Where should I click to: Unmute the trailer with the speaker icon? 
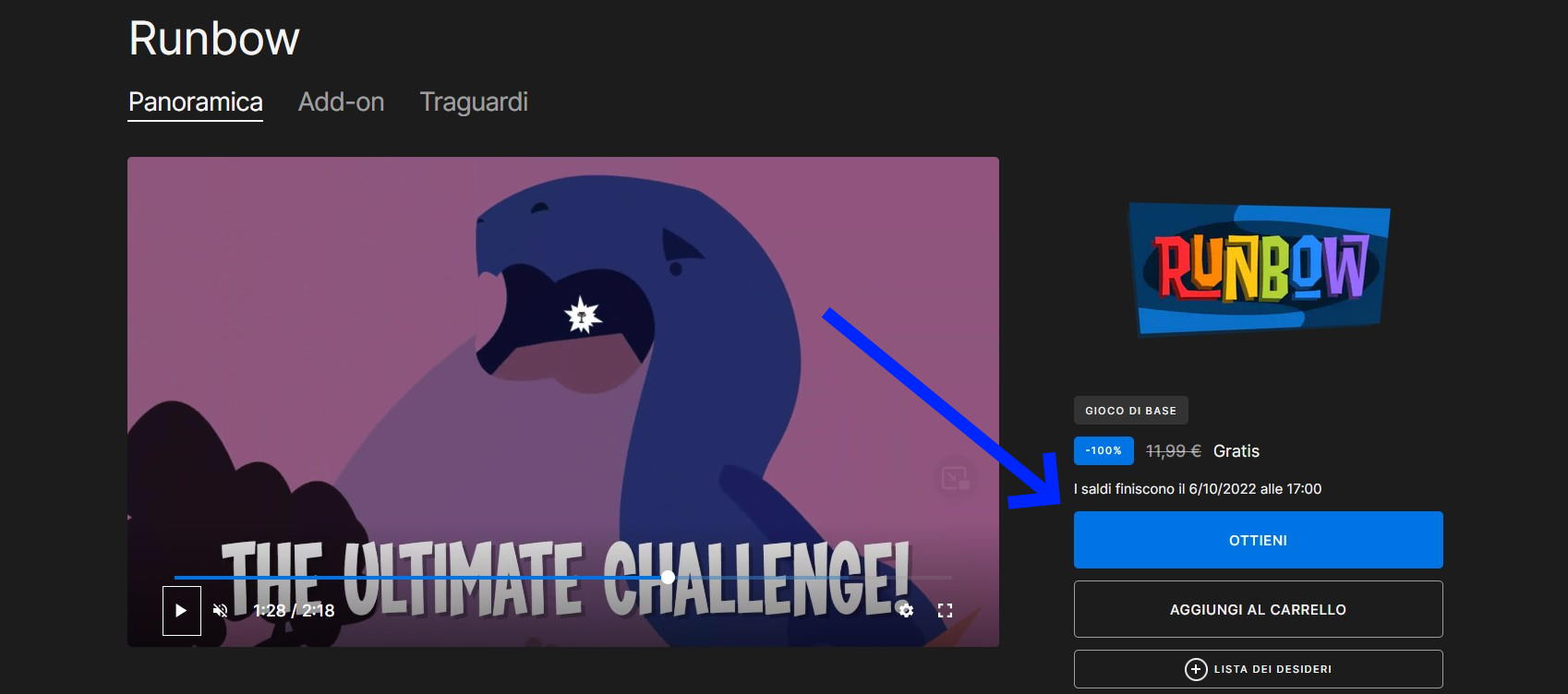click(x=220, y=611)
